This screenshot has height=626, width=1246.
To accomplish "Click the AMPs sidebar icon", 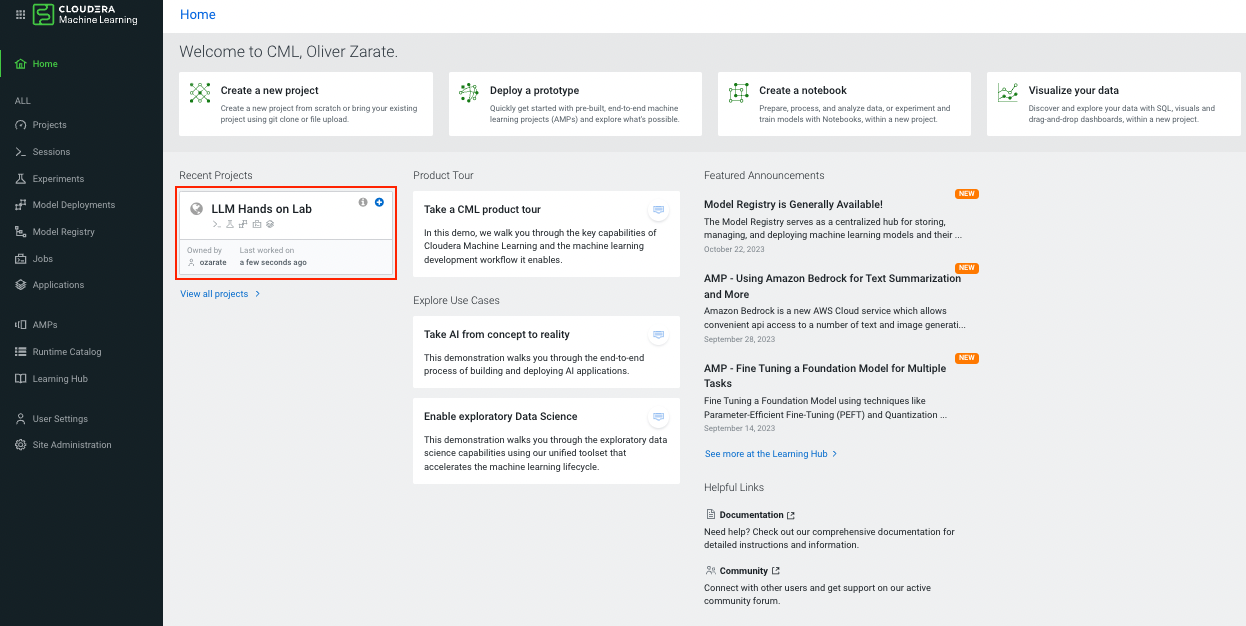I will point(21,325).
